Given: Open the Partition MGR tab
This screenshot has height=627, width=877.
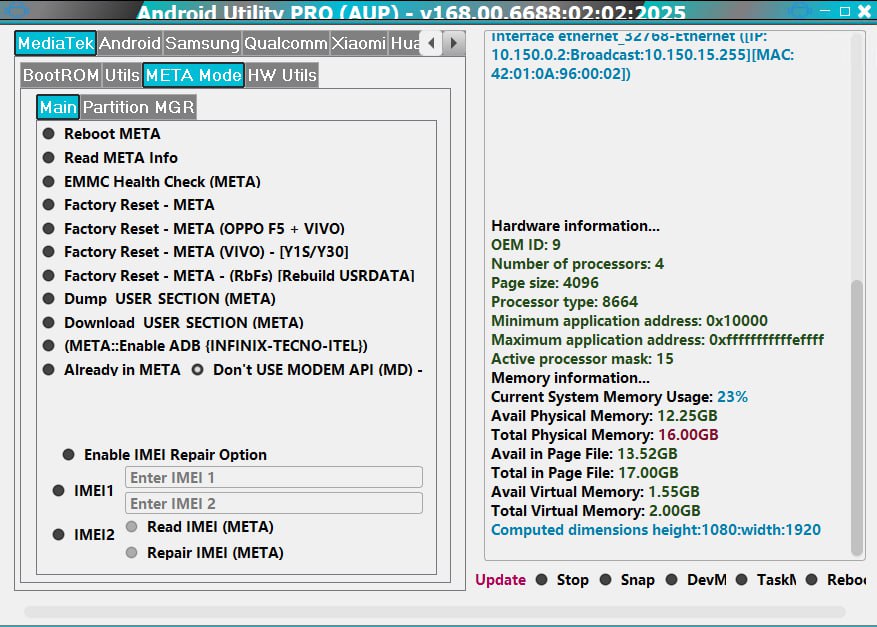Looking at the screenshot, I should click(x=139, y=107).
